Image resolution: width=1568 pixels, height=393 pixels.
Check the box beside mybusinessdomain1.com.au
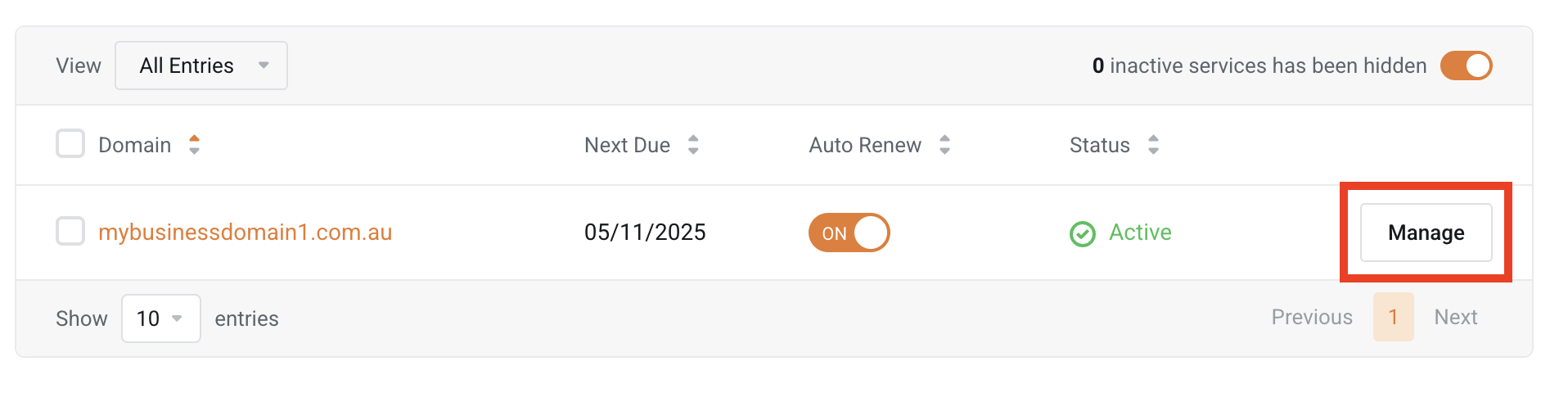tap(70, 232)
